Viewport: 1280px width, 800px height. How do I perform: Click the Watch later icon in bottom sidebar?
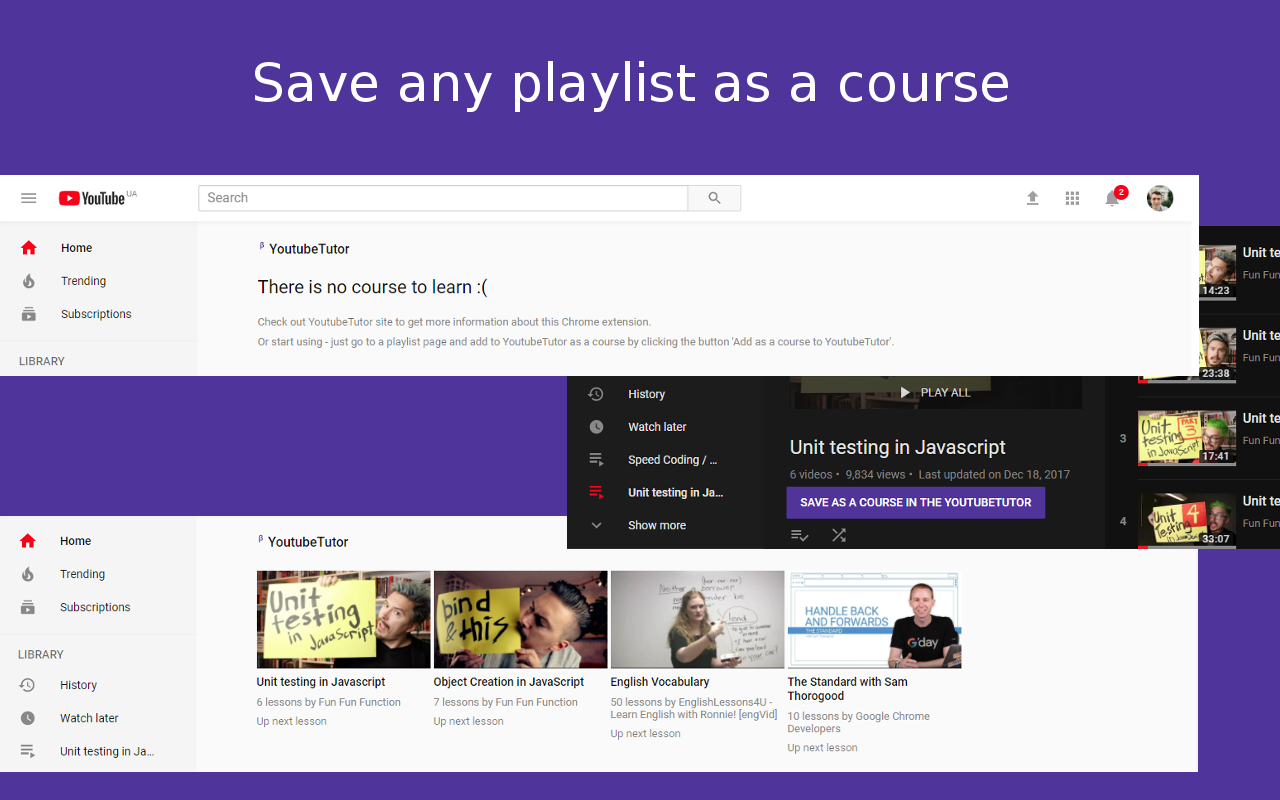point(28,718)
